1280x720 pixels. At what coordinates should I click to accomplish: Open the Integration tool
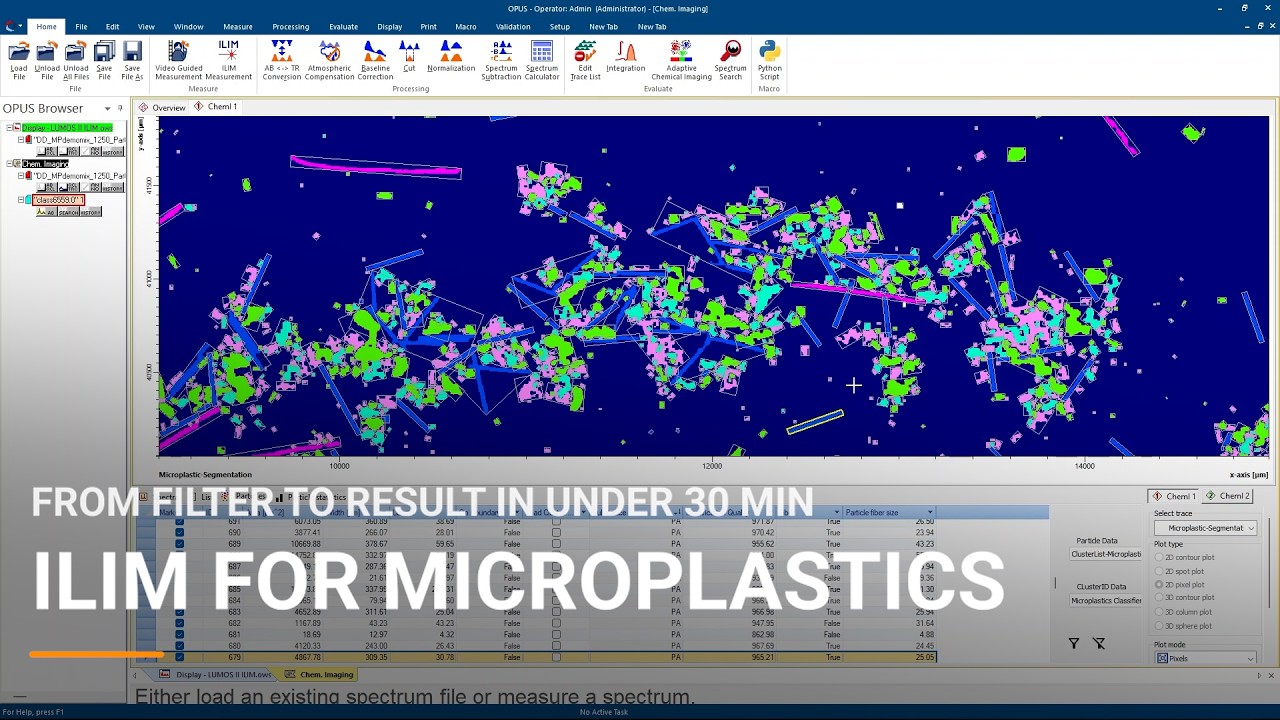tap(625, 57)
